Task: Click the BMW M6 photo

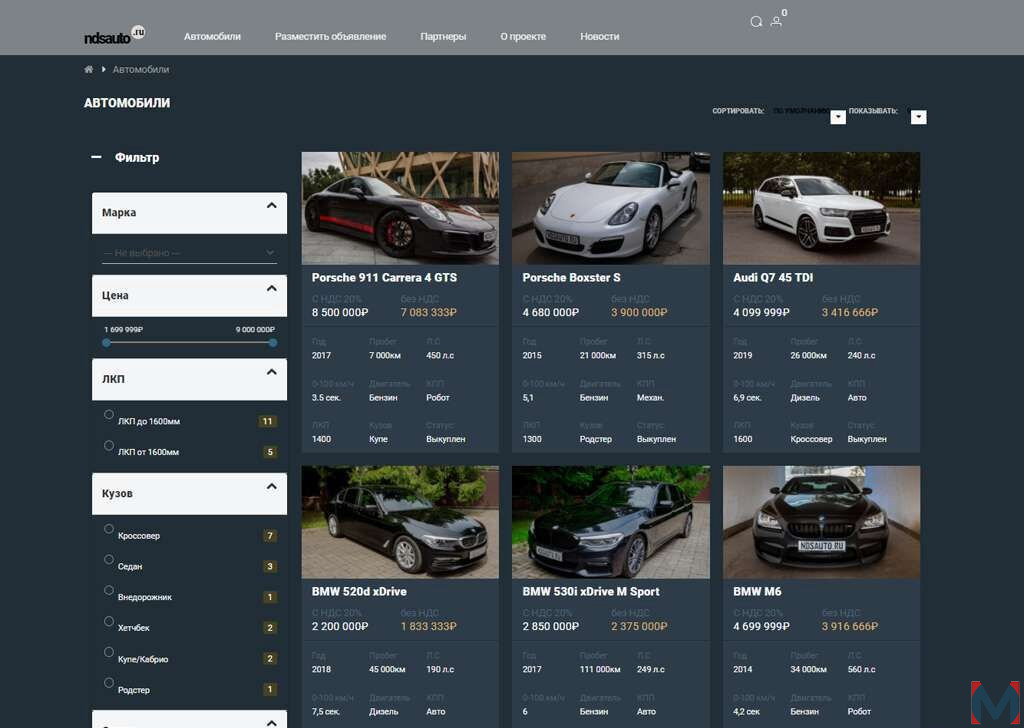Action: 822,522
